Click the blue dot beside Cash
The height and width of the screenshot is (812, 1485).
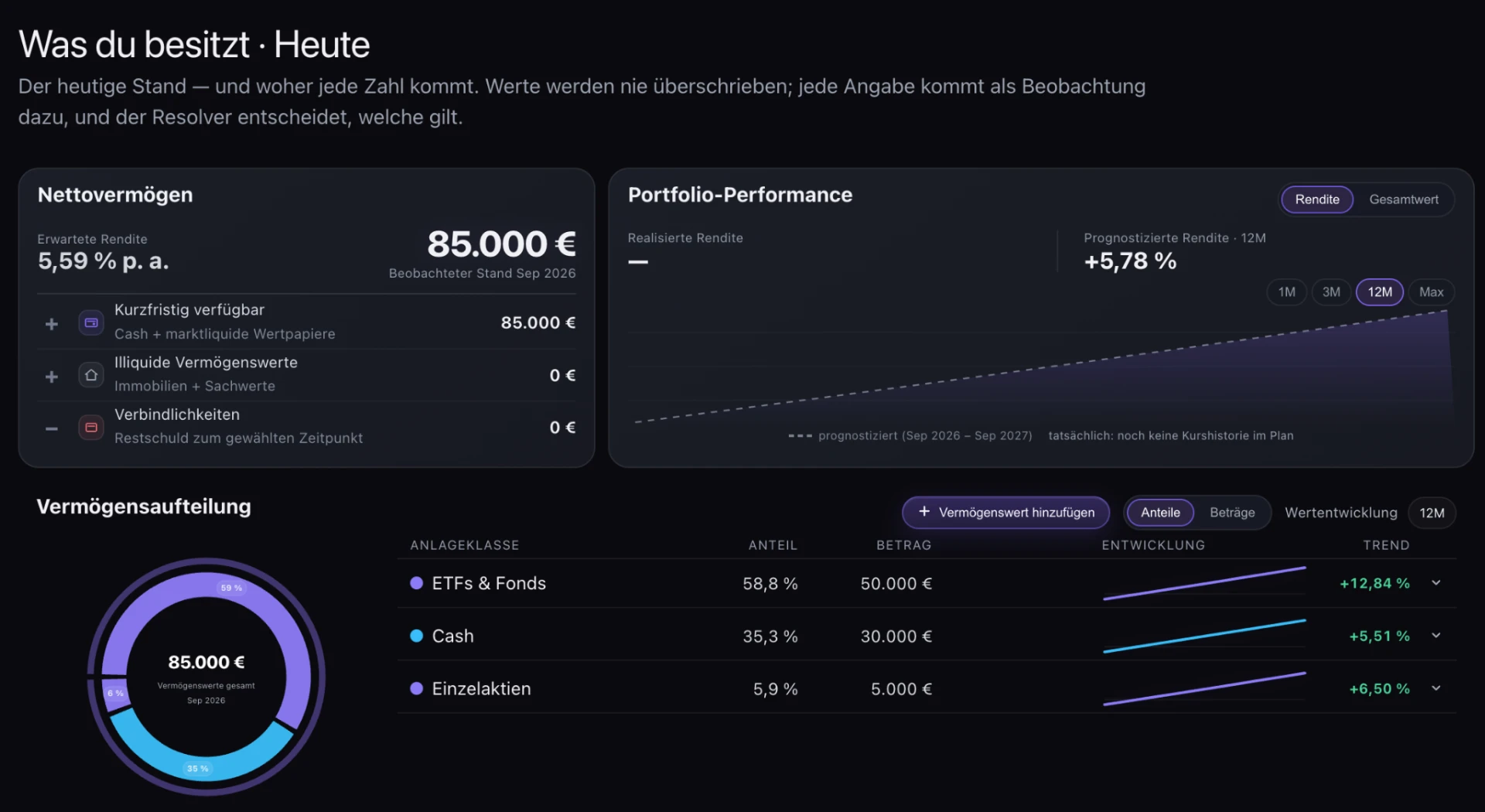point(416,636)
